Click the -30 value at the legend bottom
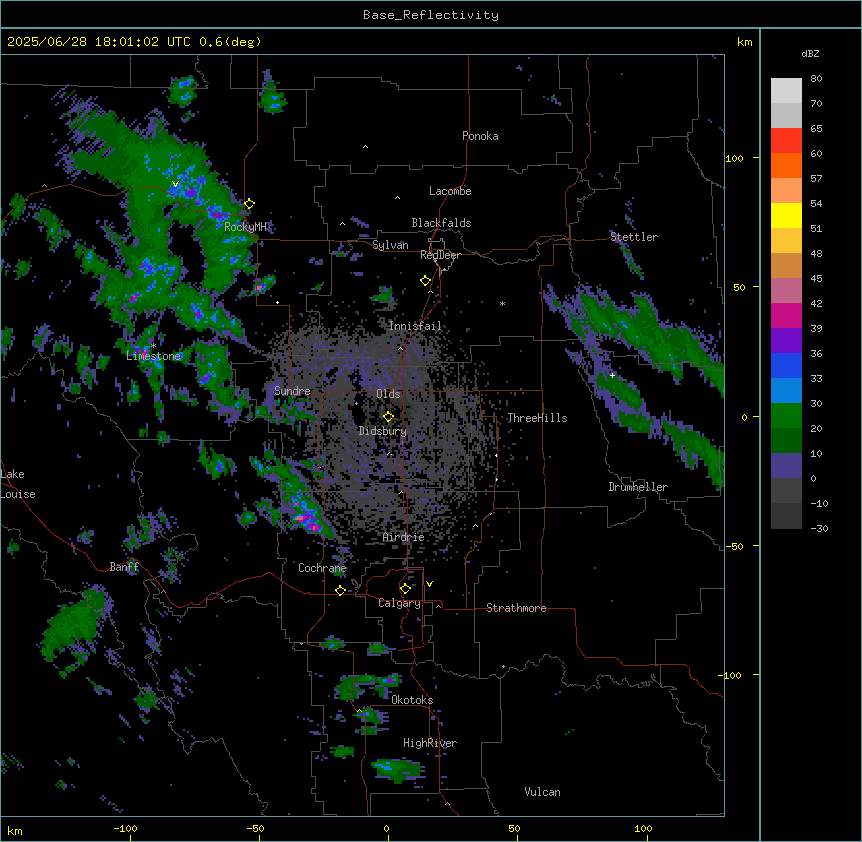This screenshot has width=862, height=842. [819, 528]
